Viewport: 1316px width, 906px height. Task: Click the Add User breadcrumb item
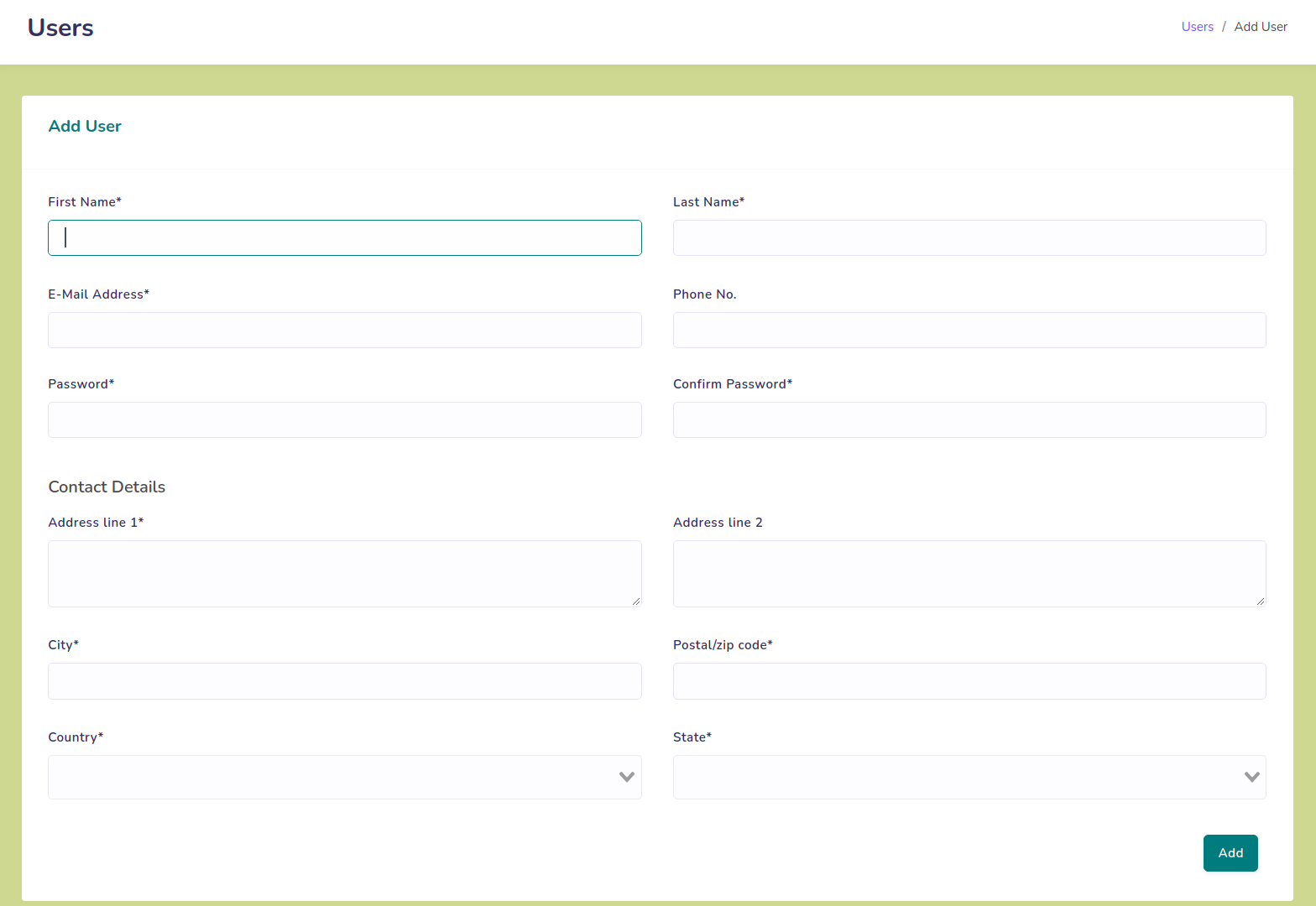[1260, 27]
